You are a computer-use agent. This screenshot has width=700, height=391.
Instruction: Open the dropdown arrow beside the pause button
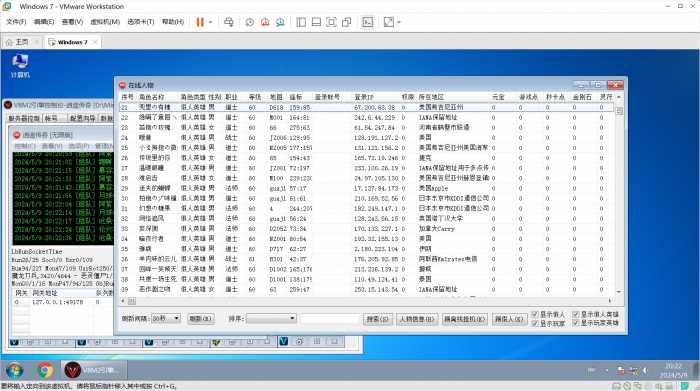click(211, 22)
